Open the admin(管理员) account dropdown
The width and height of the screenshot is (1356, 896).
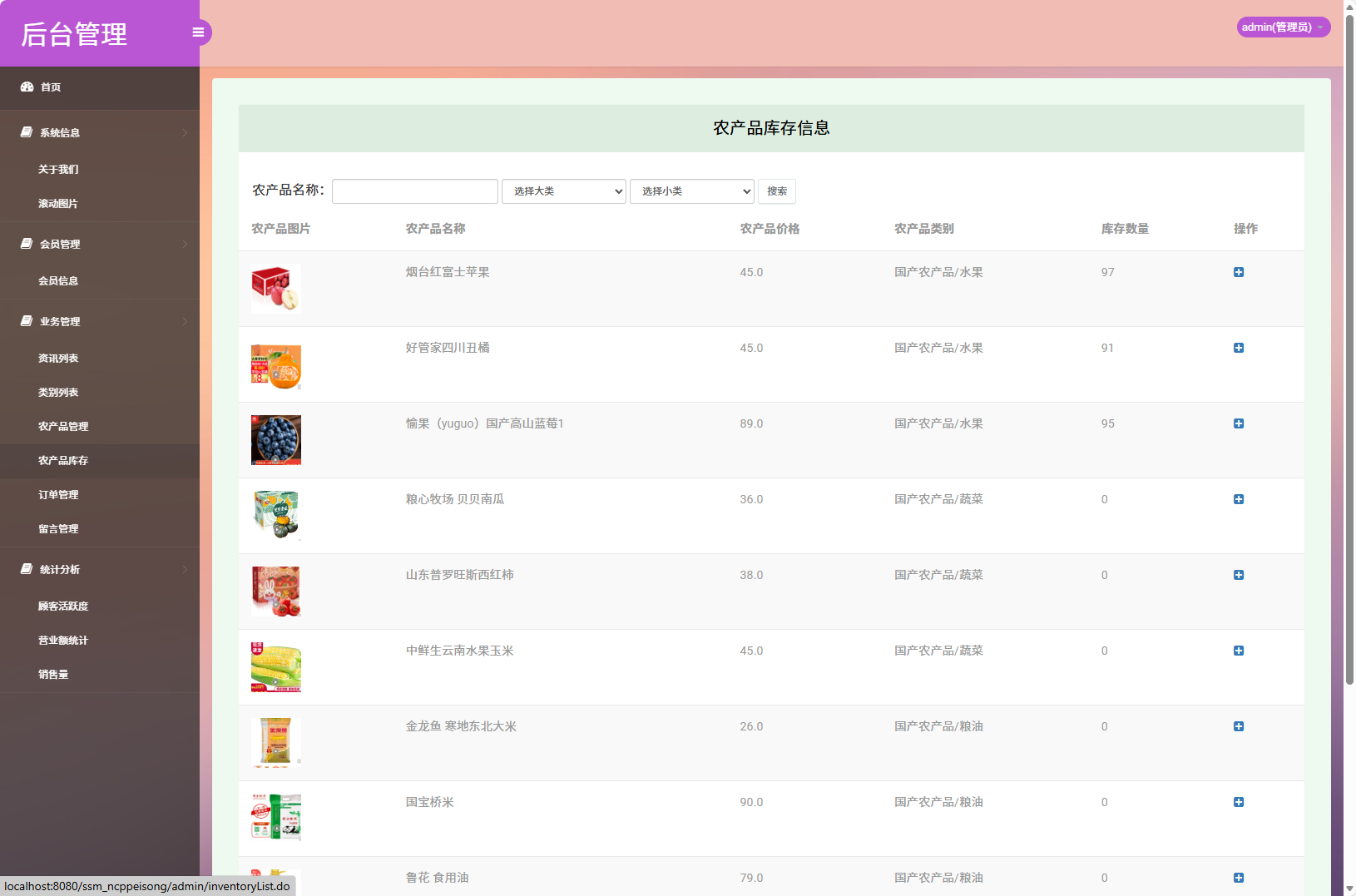1282,27
